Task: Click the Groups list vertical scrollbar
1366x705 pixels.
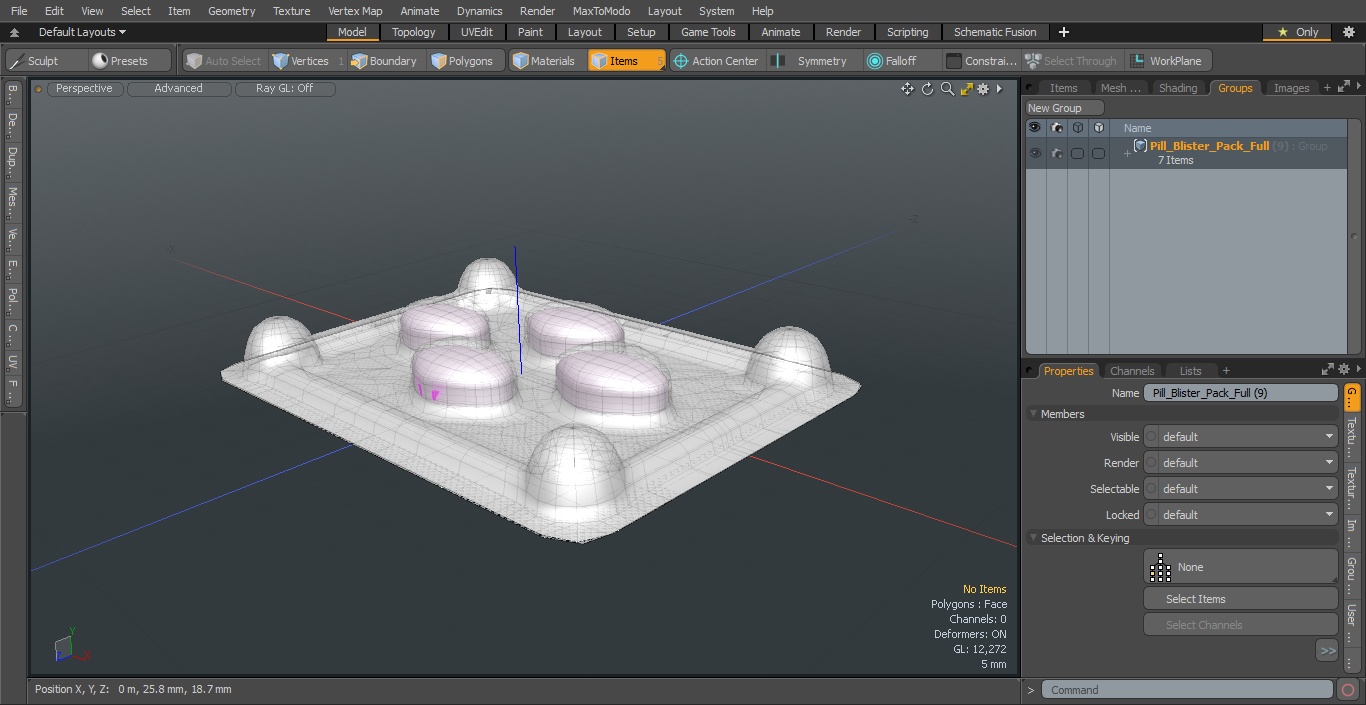Action: coord(1355,236)
